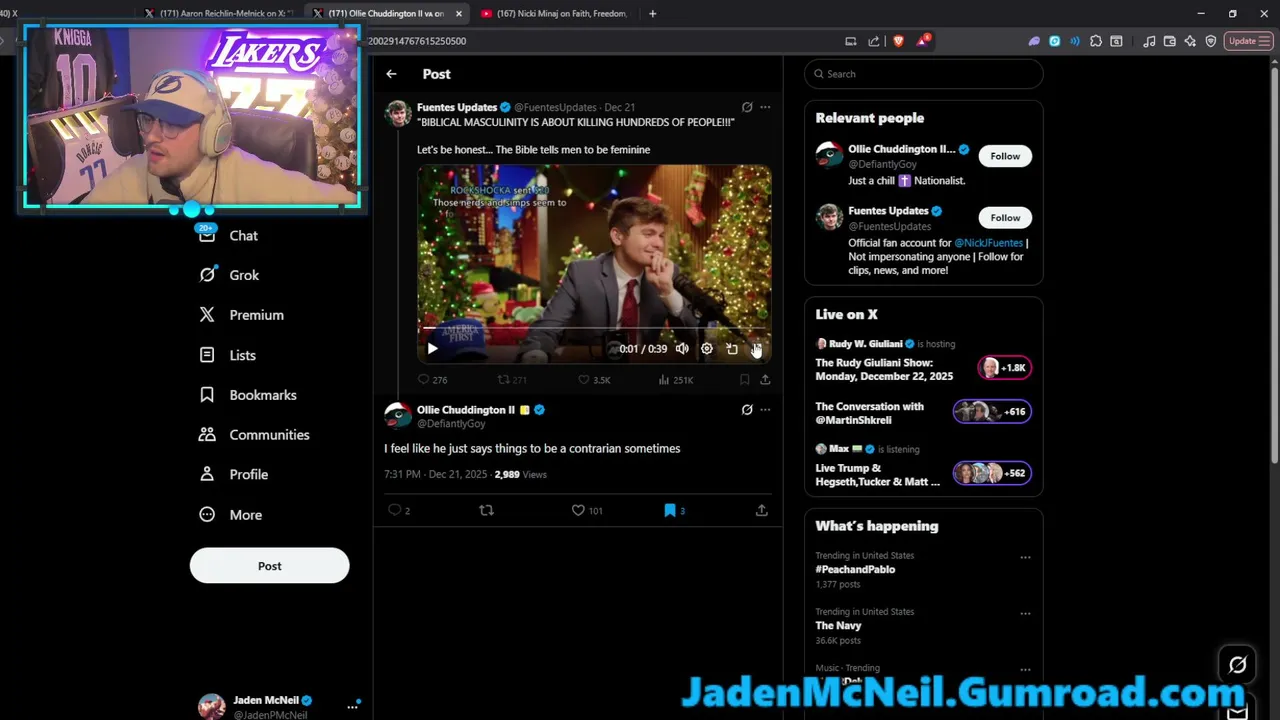Click Brave Rewards triangle icon
The image size is (1280, 720).
click(x=923, y=41)
